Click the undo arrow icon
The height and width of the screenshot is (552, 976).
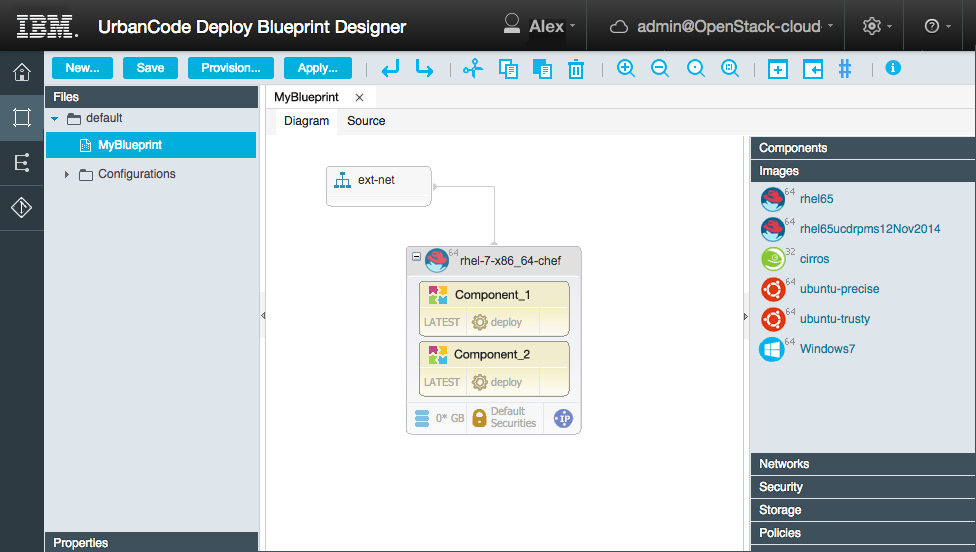(x=391, y=69)
